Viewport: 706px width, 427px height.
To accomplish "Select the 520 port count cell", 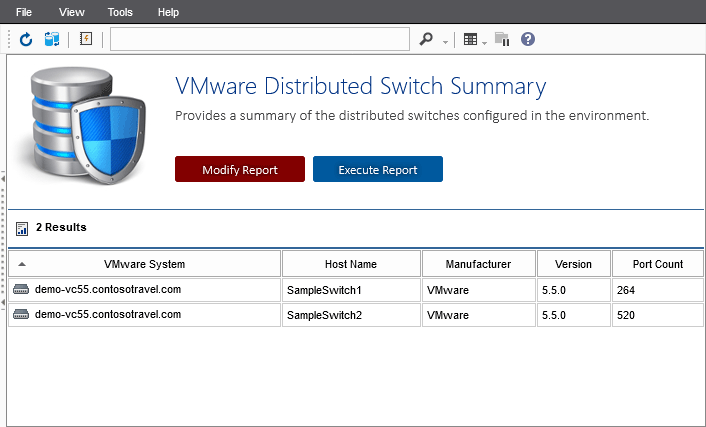I will pos(658,315).
